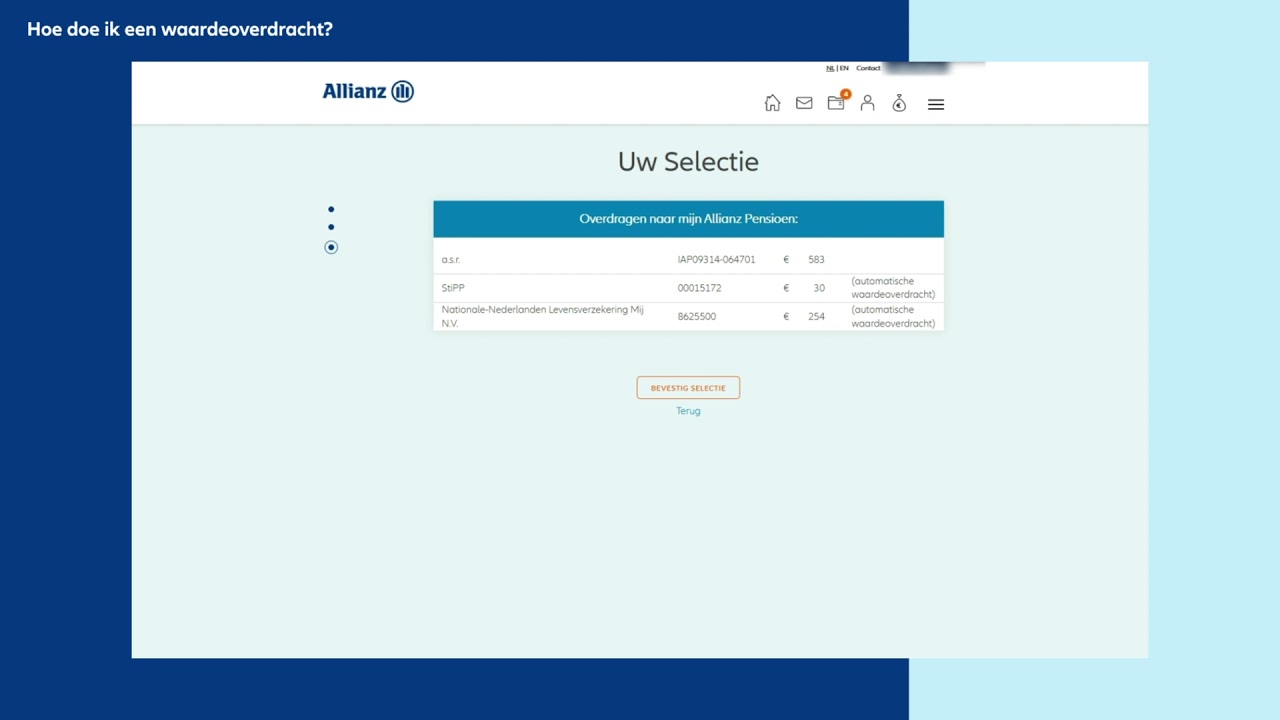
Task: Click policy number 8625500
Action: pos(697,316)
